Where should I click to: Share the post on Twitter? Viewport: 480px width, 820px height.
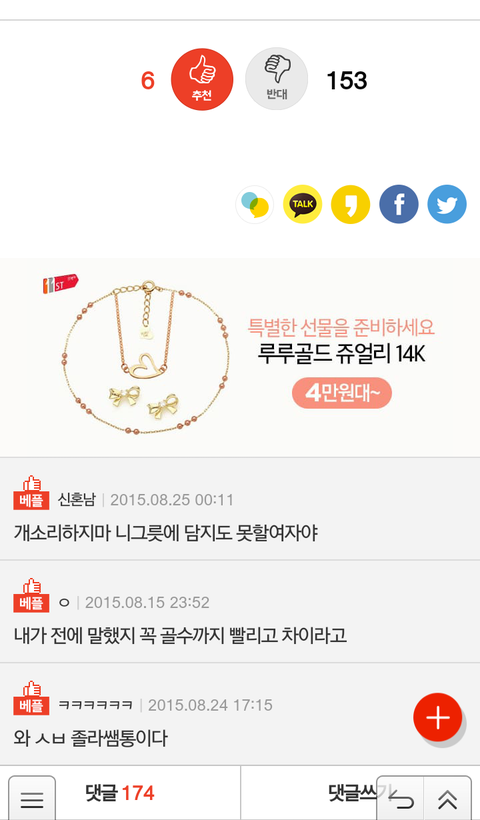447,204
